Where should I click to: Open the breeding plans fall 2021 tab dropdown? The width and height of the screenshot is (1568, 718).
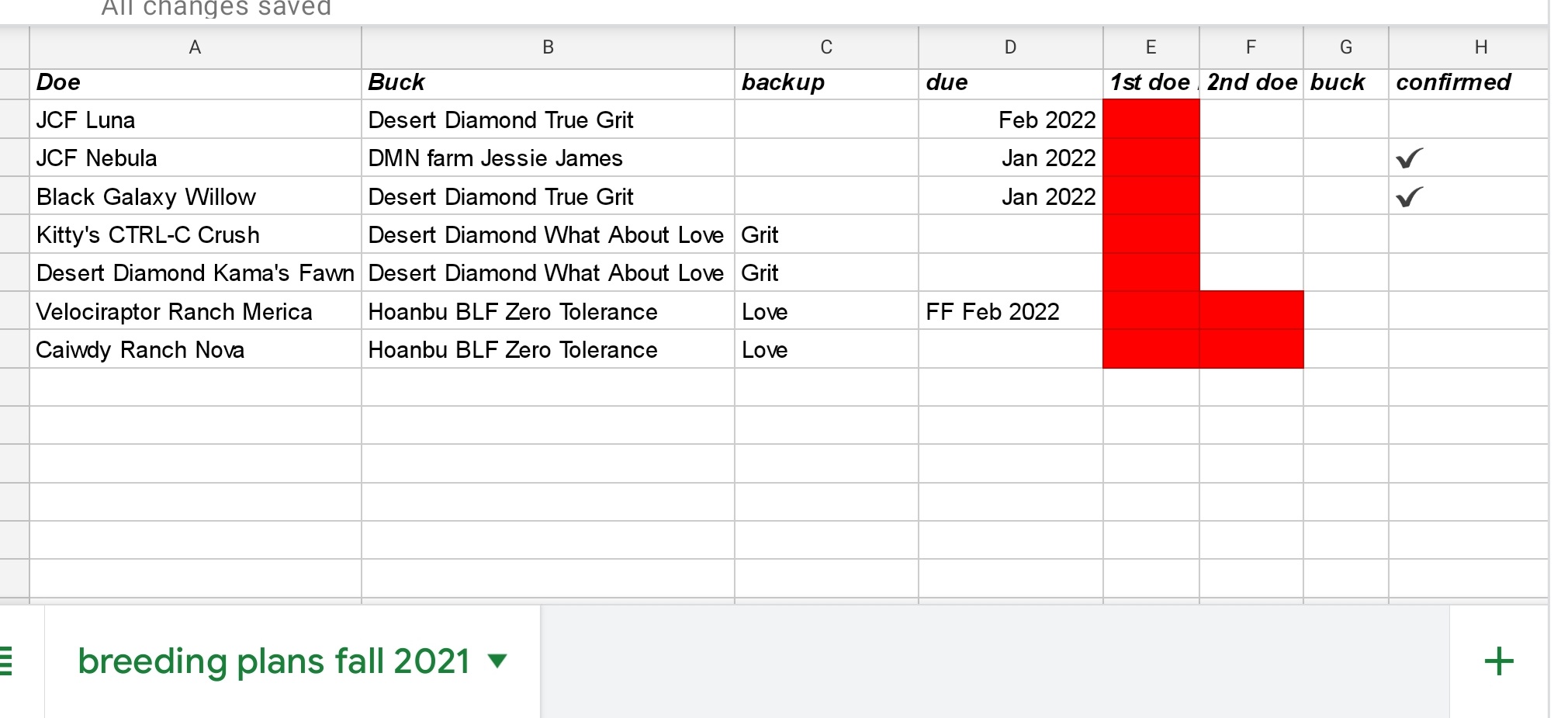[x=497, y=661]
